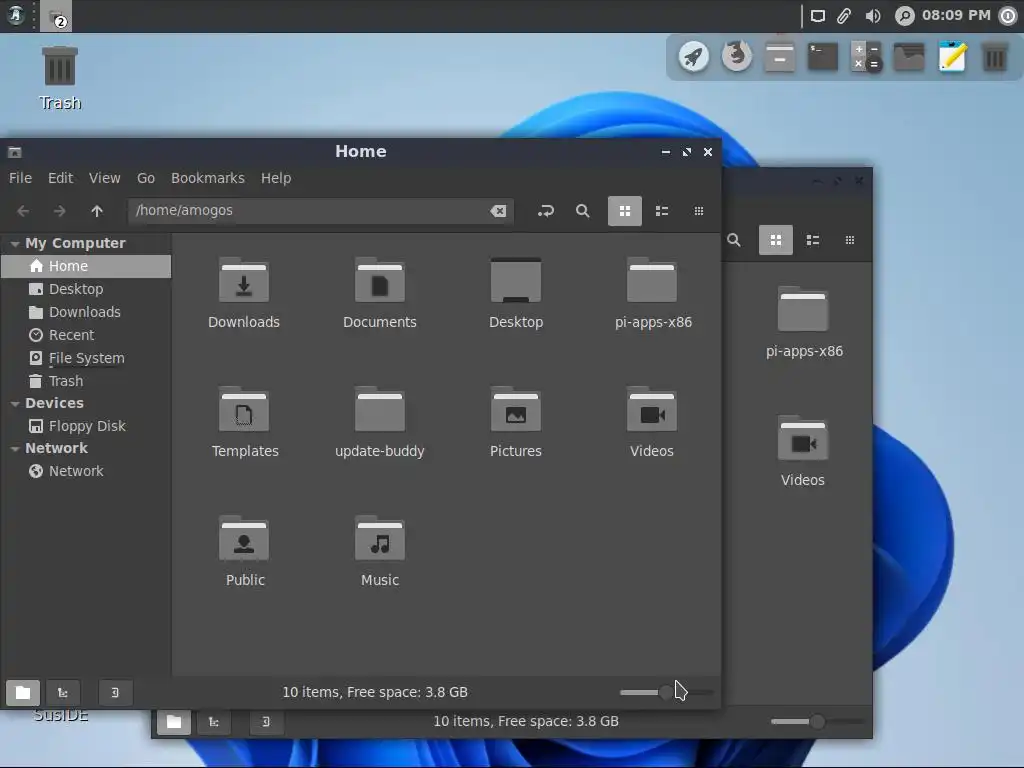Open the notes app in dock

pos(952,57)
